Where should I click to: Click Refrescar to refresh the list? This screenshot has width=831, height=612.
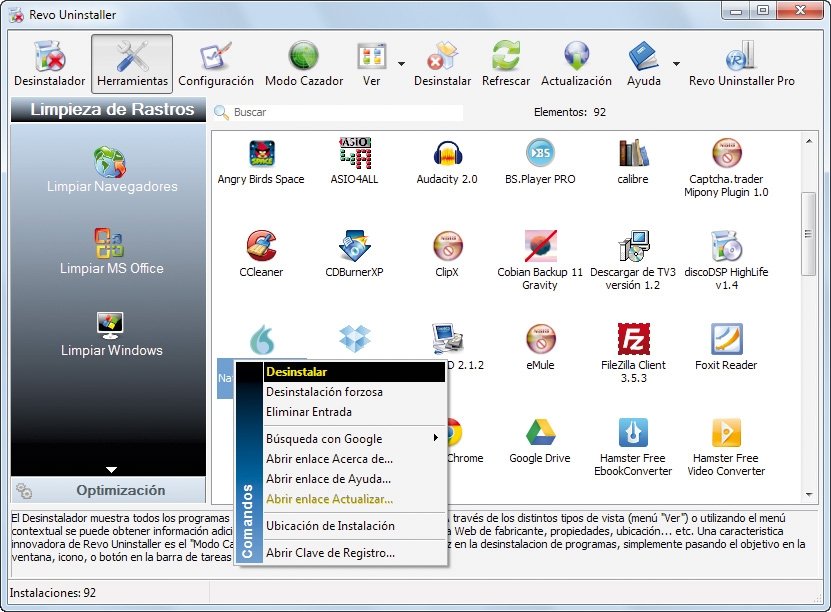point(506,64)
